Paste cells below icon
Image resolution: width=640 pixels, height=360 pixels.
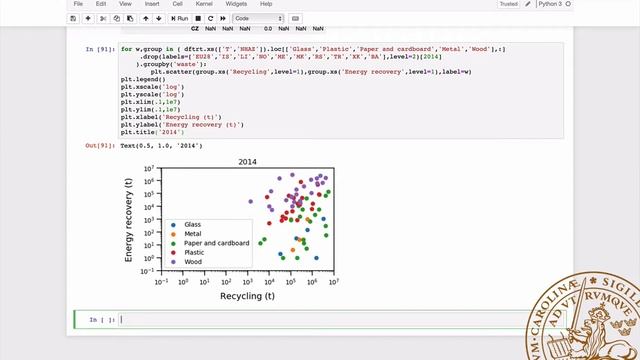pos(130,18)
